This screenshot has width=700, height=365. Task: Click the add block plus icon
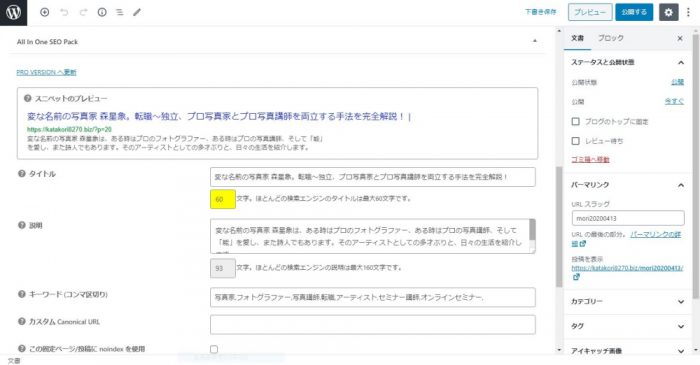point(45,12)
